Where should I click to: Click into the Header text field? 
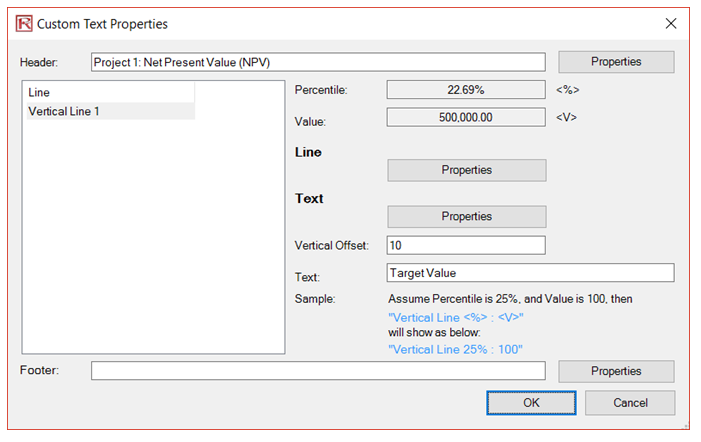click(x=318, y=62)
